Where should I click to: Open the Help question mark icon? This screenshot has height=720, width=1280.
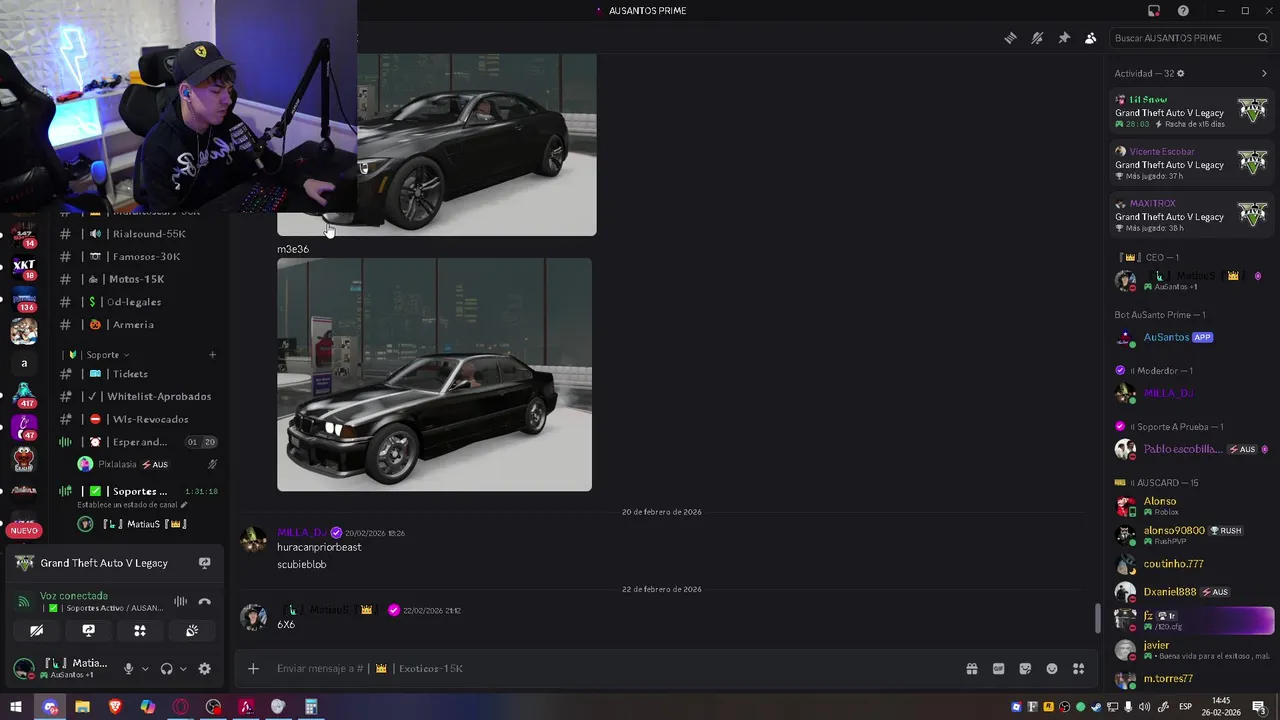1183,11
